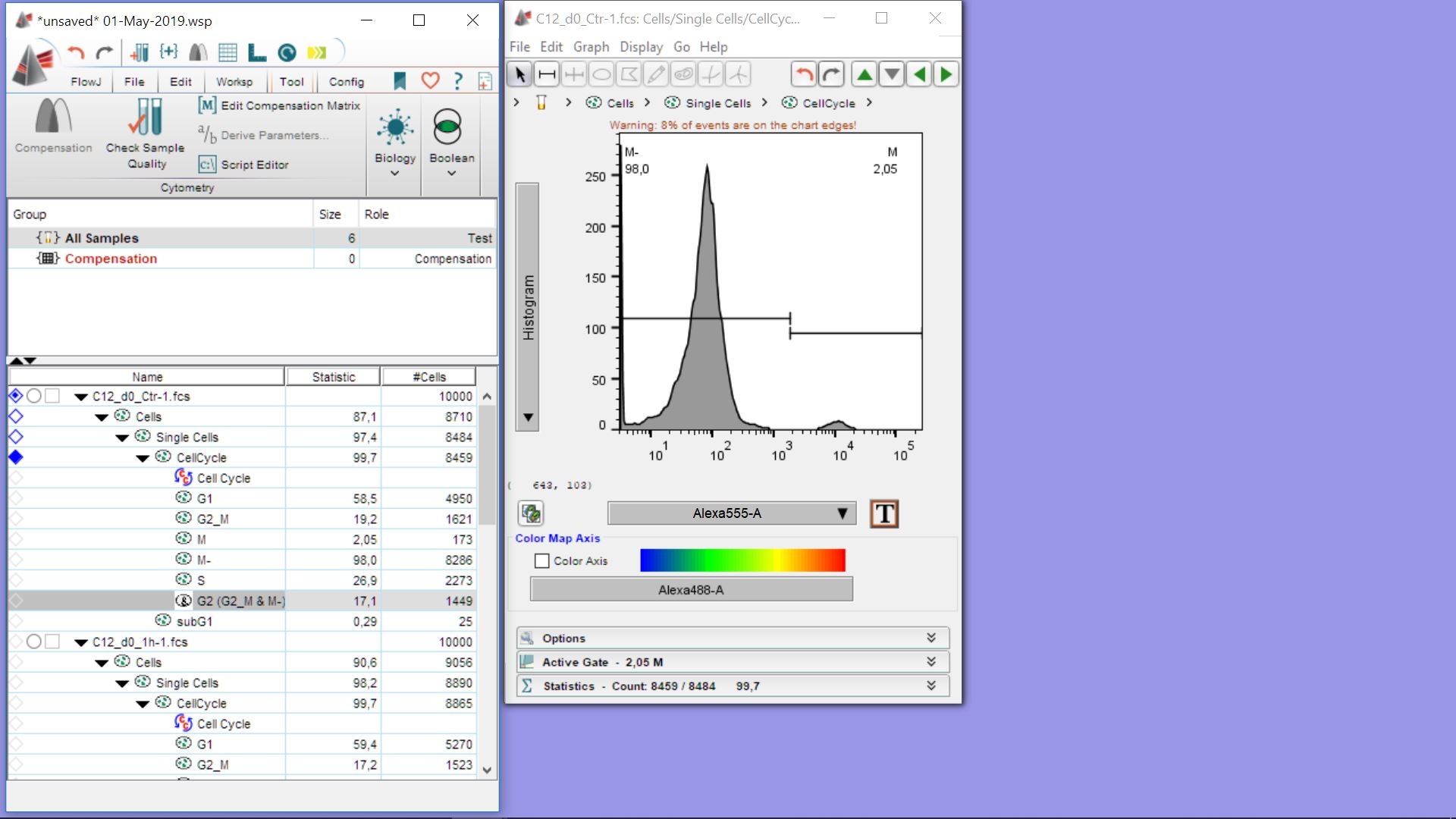Click the rainbow color map gradient bar
This screenshot has width=1456, height=819.
click(x=742, y=561)
